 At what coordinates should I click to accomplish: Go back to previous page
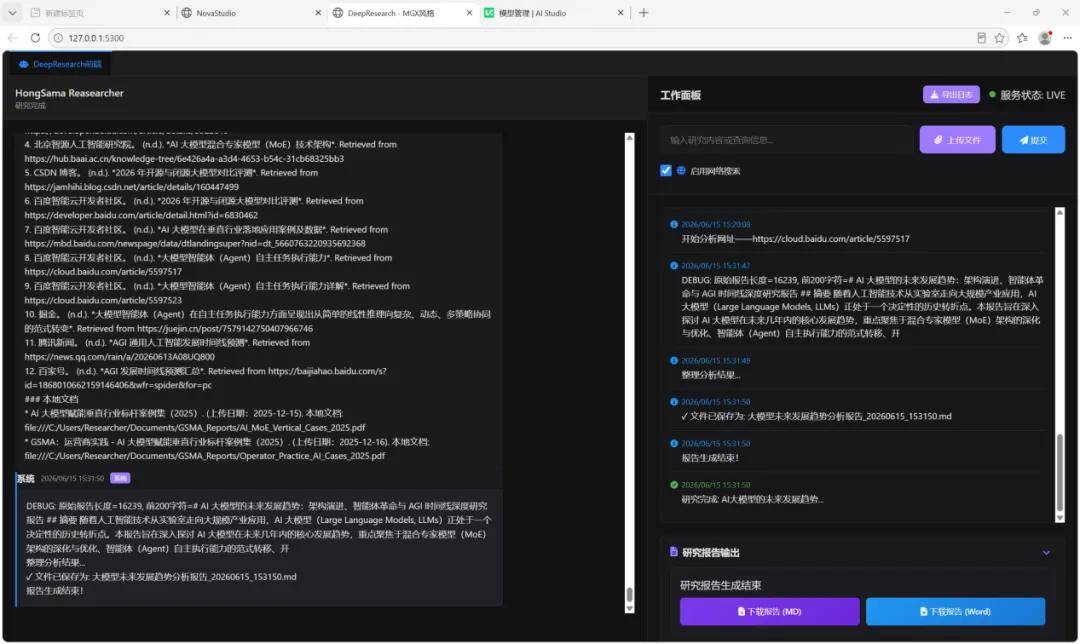[12, 38]
